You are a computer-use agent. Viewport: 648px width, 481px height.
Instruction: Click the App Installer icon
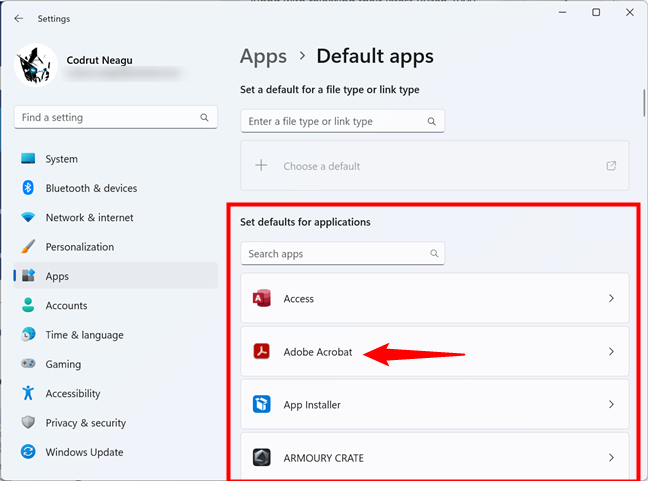[262, 404]
